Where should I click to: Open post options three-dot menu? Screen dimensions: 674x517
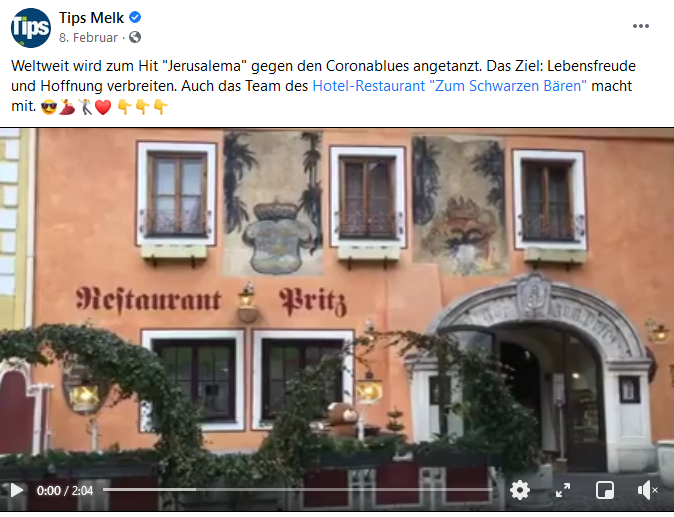point(640,26)
